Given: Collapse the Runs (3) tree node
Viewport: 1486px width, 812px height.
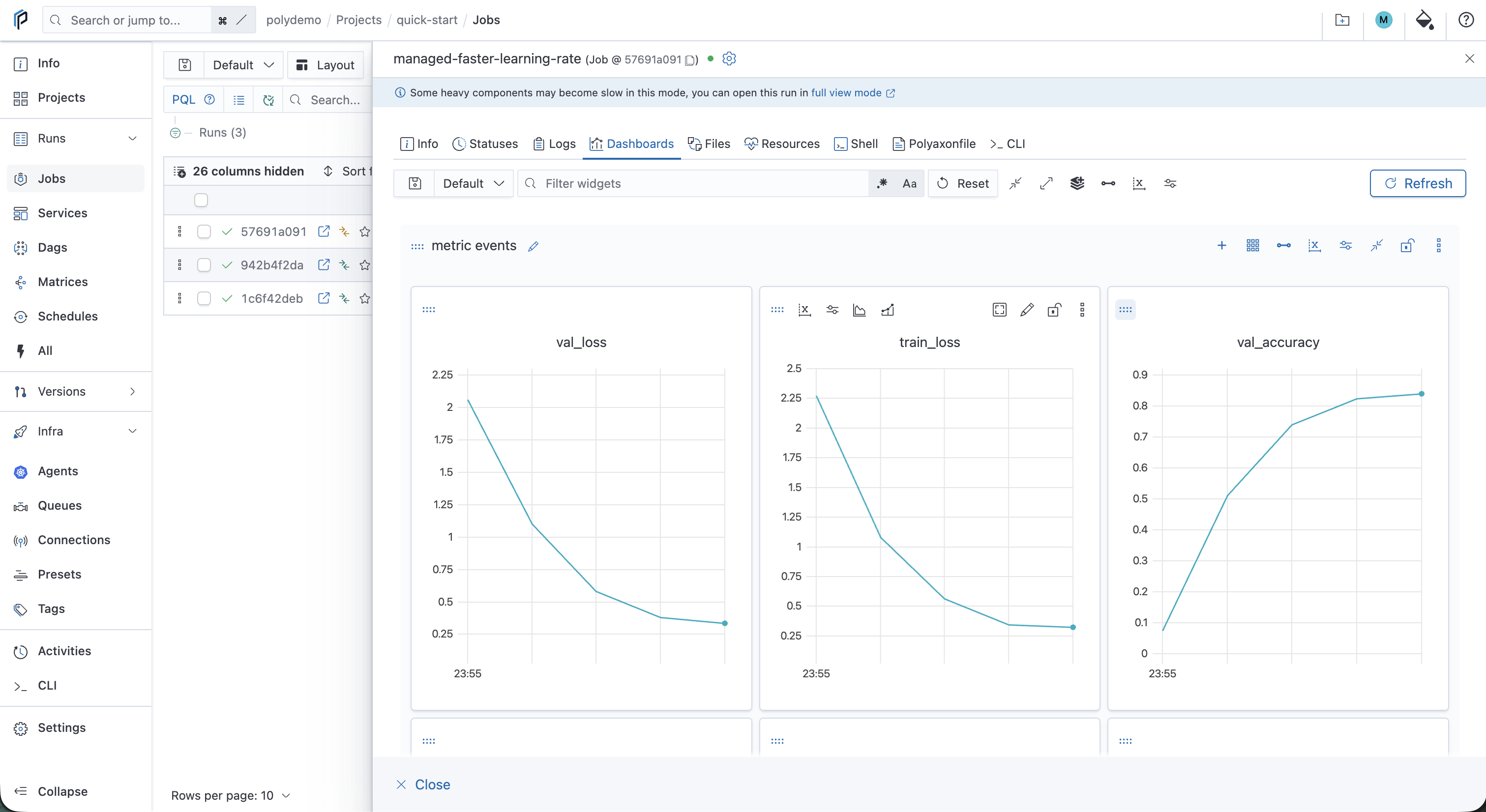Looking at the screenshot, I should point(176,133).
